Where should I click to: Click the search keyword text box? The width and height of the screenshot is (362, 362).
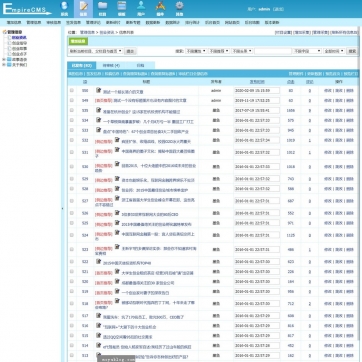point(273,51)
